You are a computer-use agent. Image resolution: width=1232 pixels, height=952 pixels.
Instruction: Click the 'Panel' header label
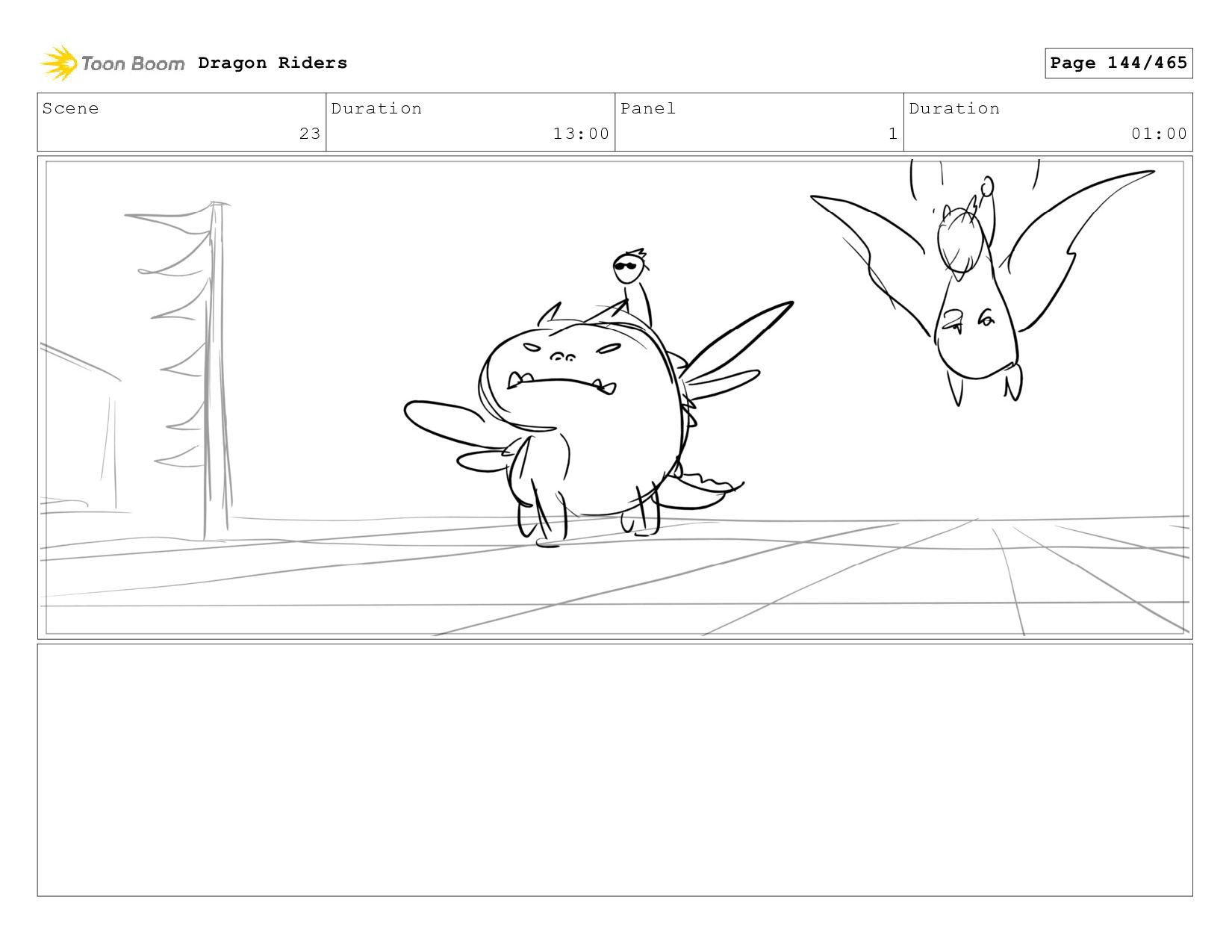[648, 108]
